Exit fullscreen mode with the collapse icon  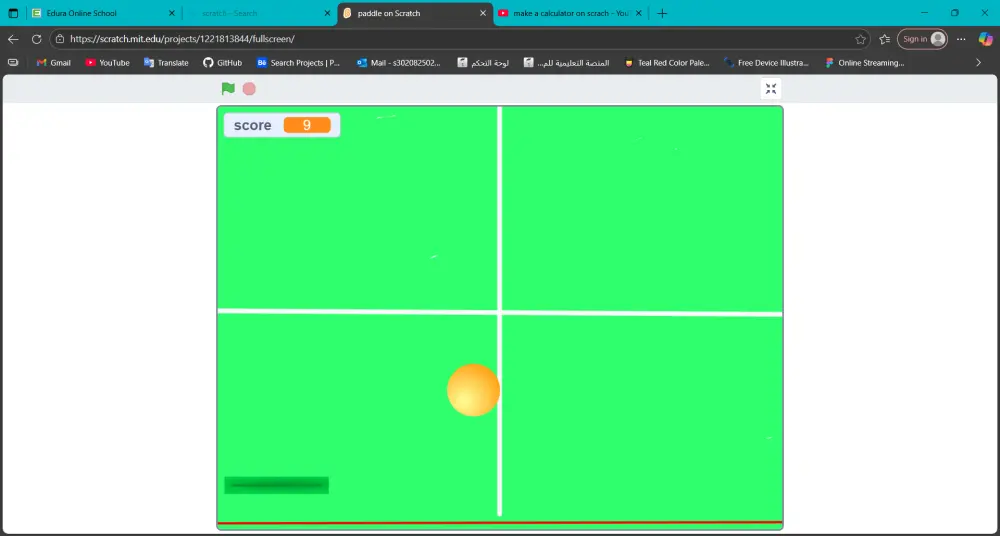[x=771, y=89]
